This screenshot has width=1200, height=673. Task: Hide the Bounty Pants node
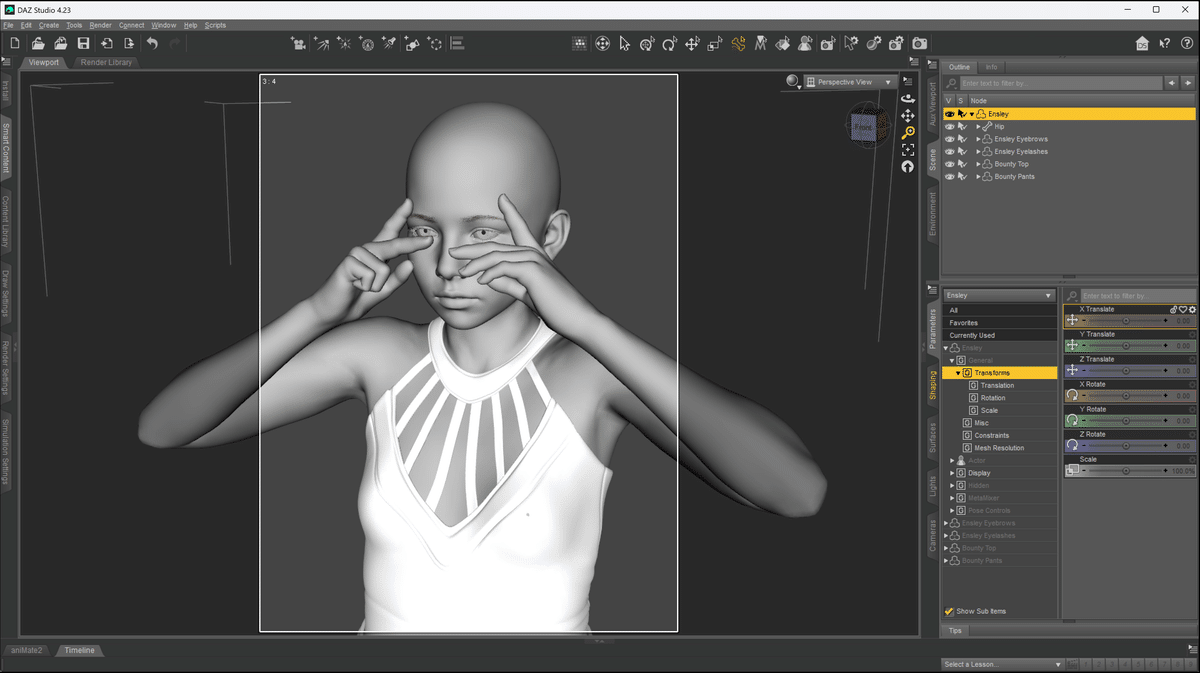click(x=949, y=177)
